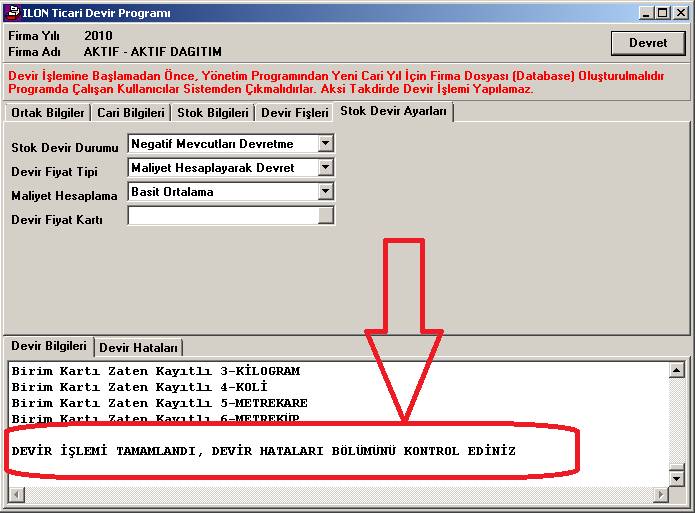Expand Stok Devir Durumu dropdown arrow
Viewport: 695px width, 513px height.
tap(326, 144)
